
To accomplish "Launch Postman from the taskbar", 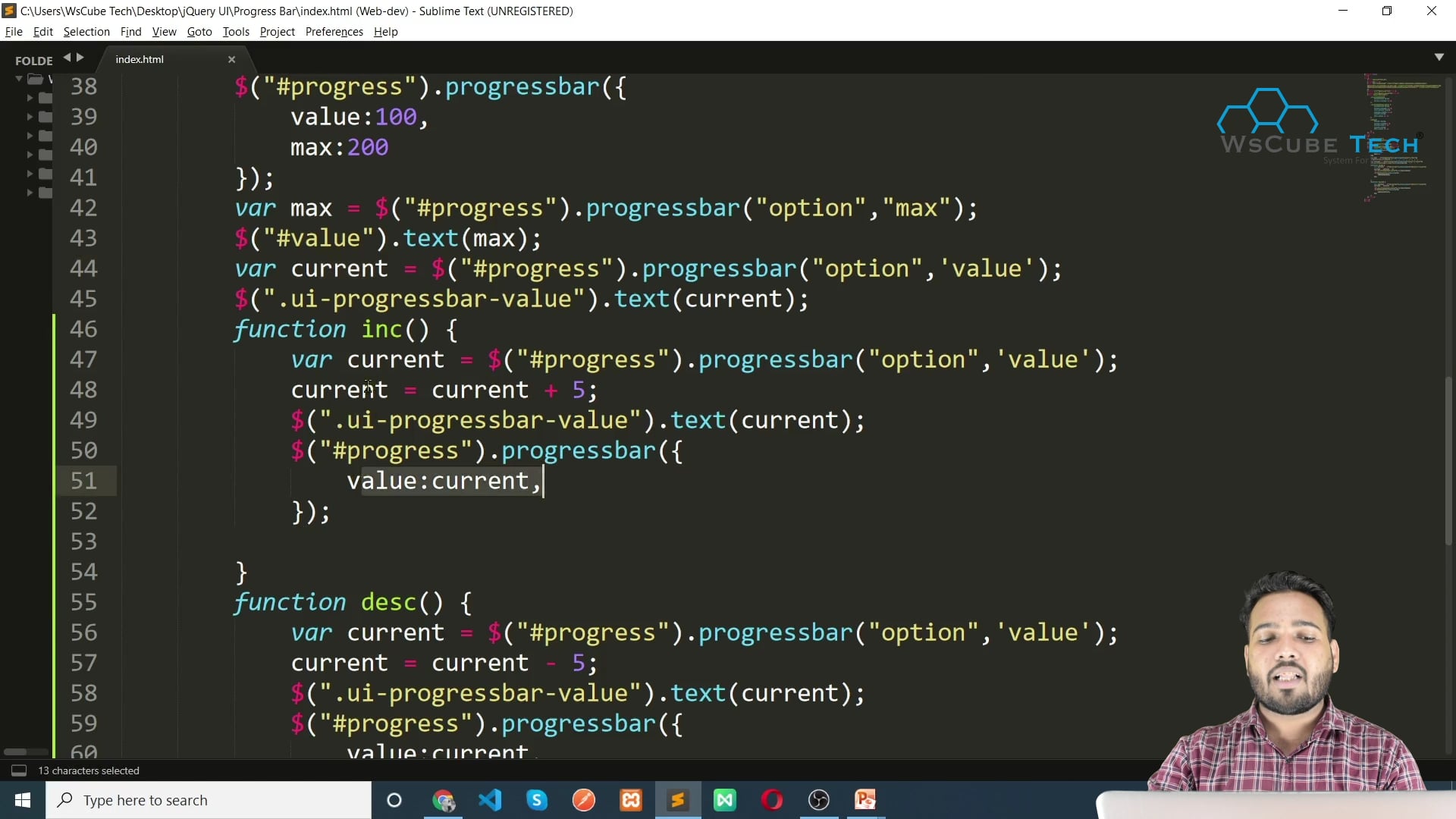I will [x=584, y=800].
